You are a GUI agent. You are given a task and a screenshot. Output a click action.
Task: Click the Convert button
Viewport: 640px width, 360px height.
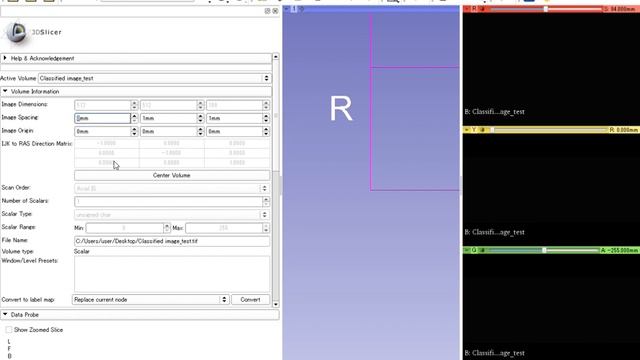pos(250,300)
